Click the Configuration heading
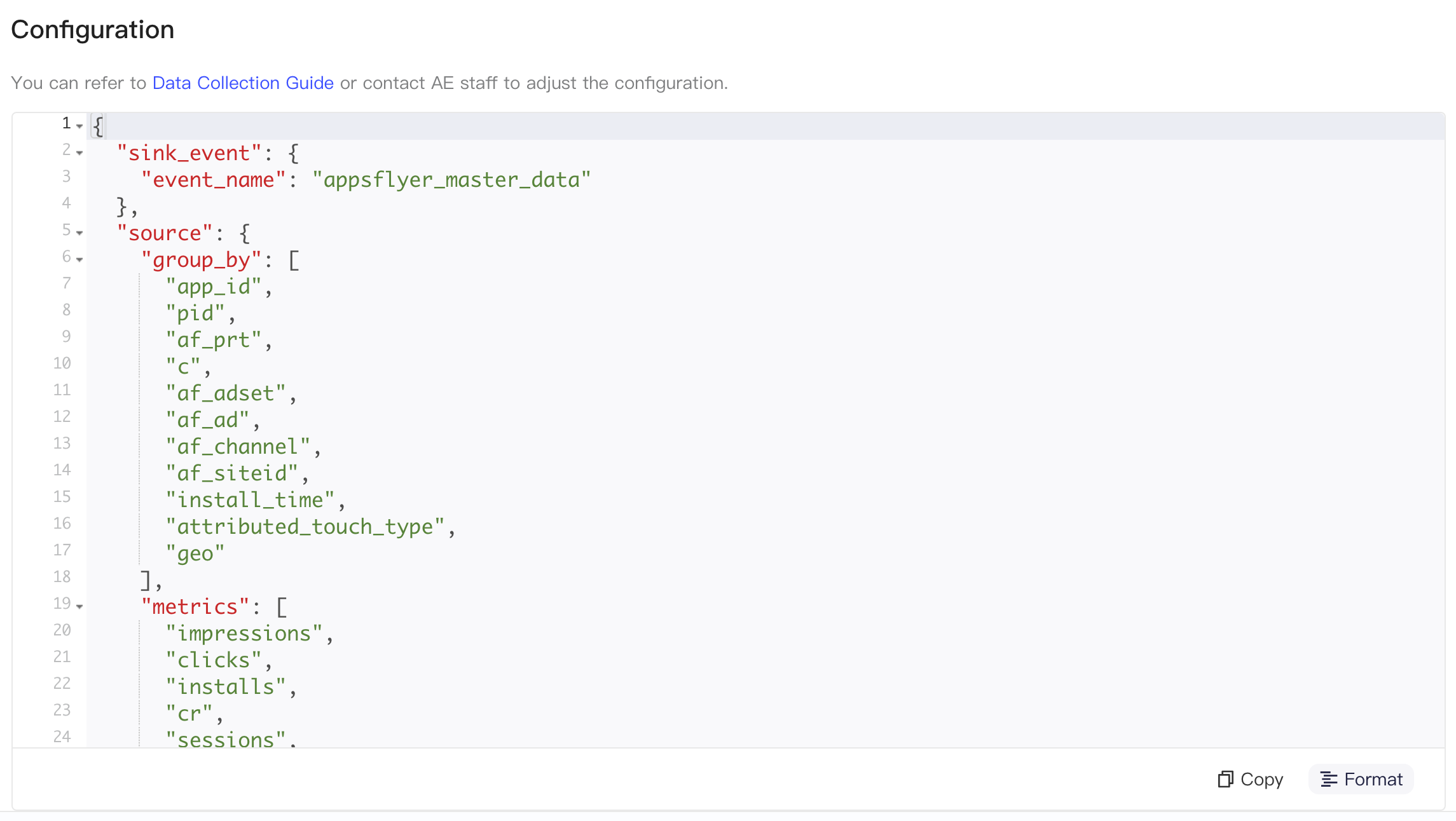This screenshot has height=821, width=1456. [x=93, y=30]
